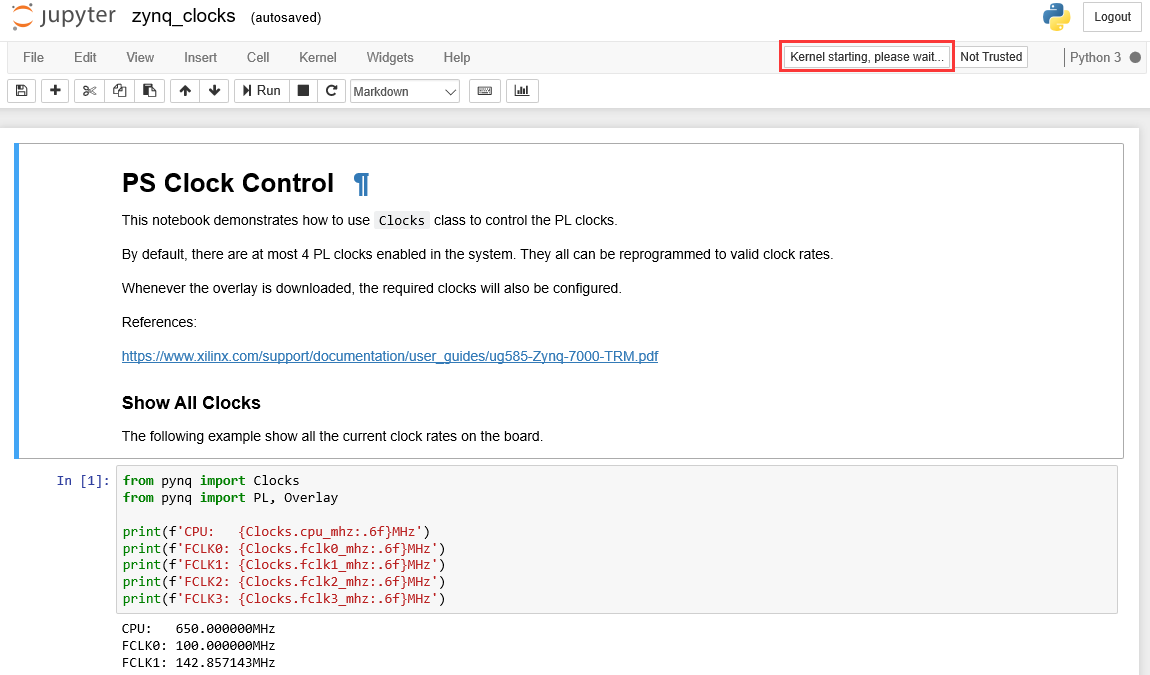Click the Logout button

[x=1112, y=17]
